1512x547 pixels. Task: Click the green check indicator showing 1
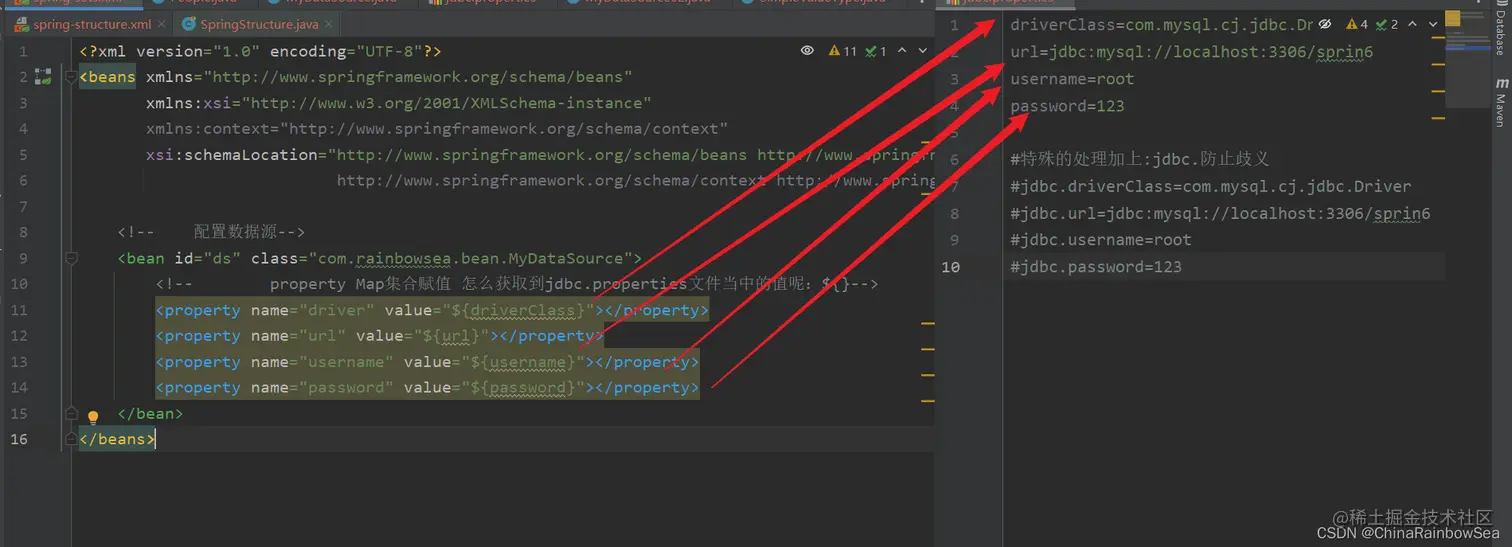[x=876, y=51]
